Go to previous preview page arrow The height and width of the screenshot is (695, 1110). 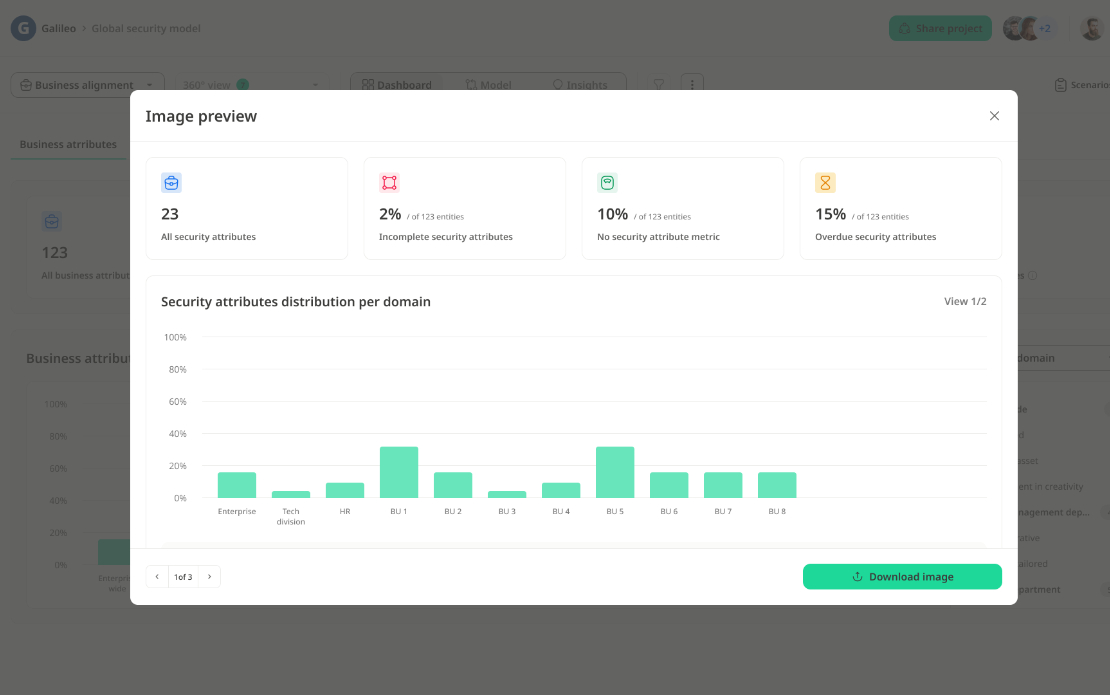pos(157,577)
